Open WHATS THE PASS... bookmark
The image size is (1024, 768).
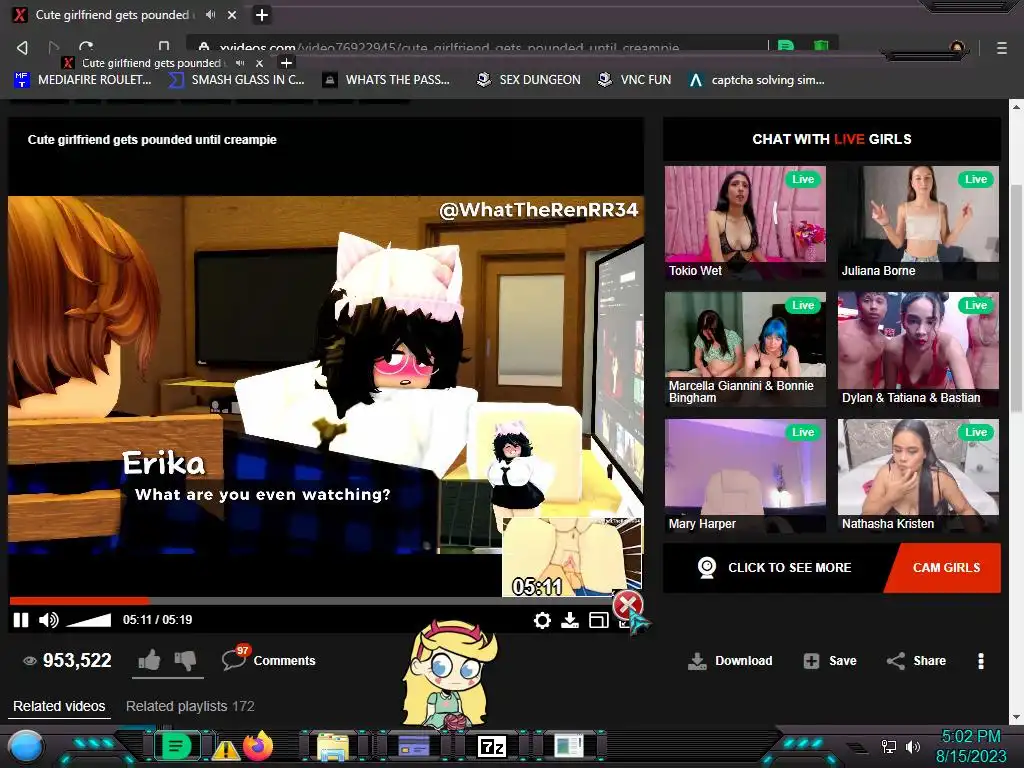[x=387, y=80]
